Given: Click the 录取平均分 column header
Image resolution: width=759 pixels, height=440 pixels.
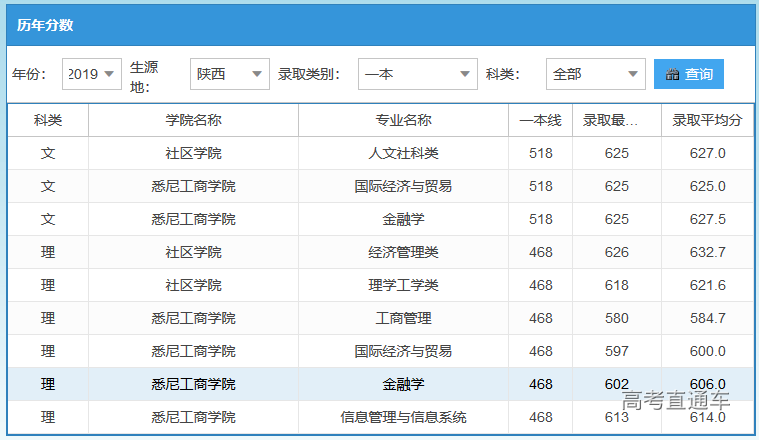Looking at the screenshot, I should pyautogui.click(x=707, y=120).
